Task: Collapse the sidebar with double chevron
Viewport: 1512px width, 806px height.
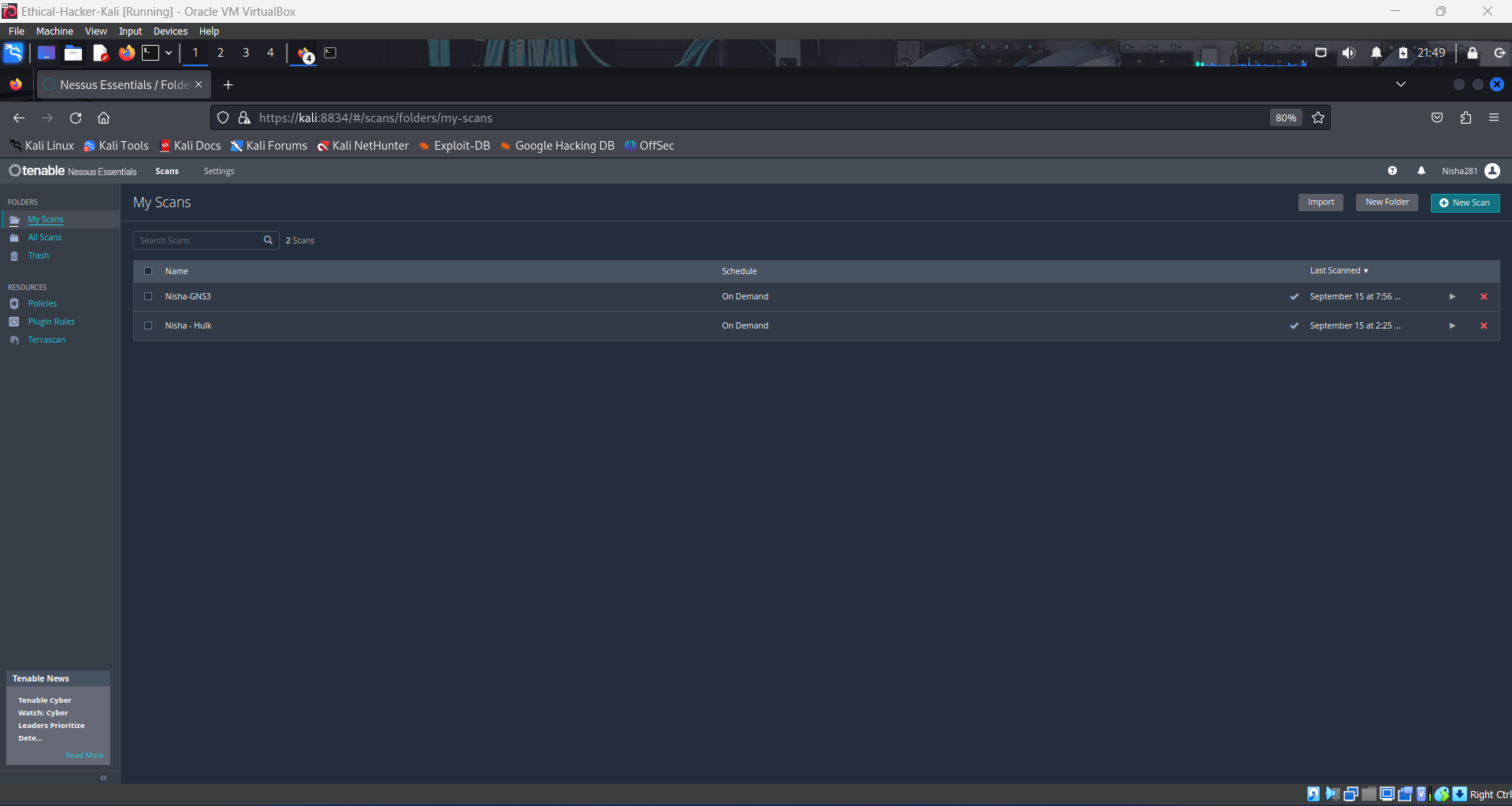Action: [103, 778]
